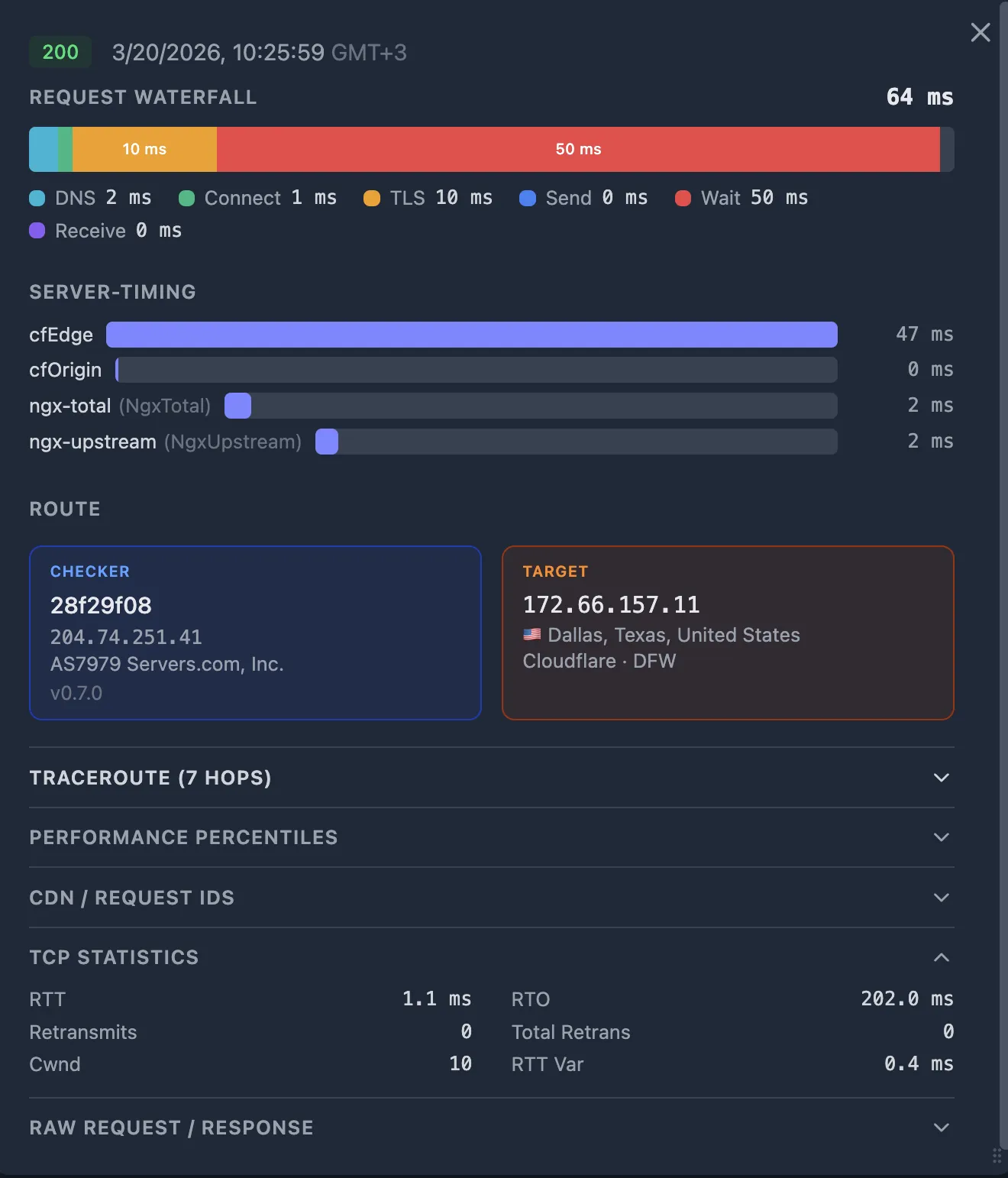The image size is (1008, 1178).
Task: Click the Receive legend marker
Action: [36, 231]
